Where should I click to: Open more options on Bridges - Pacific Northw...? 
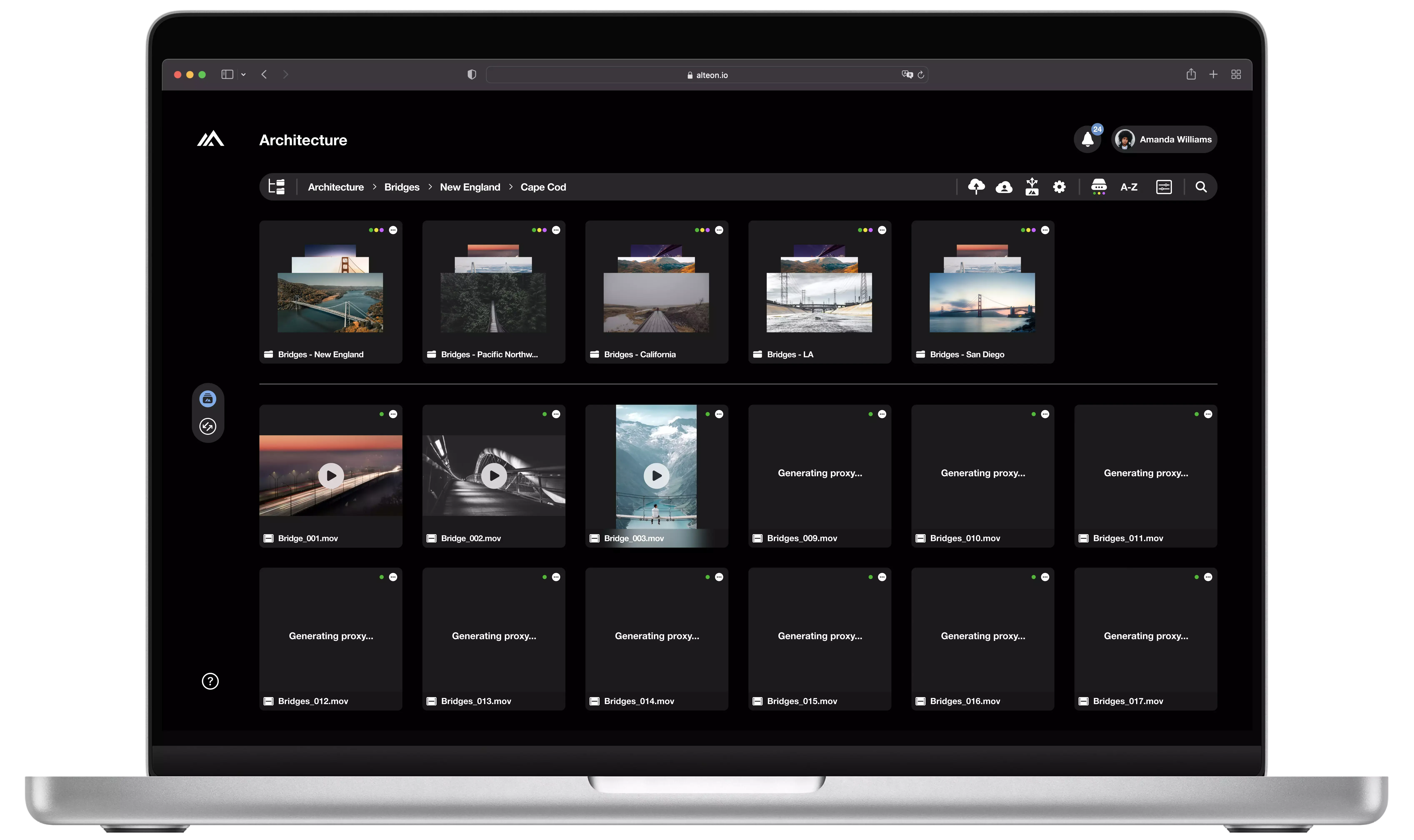[x=556, y=230]
